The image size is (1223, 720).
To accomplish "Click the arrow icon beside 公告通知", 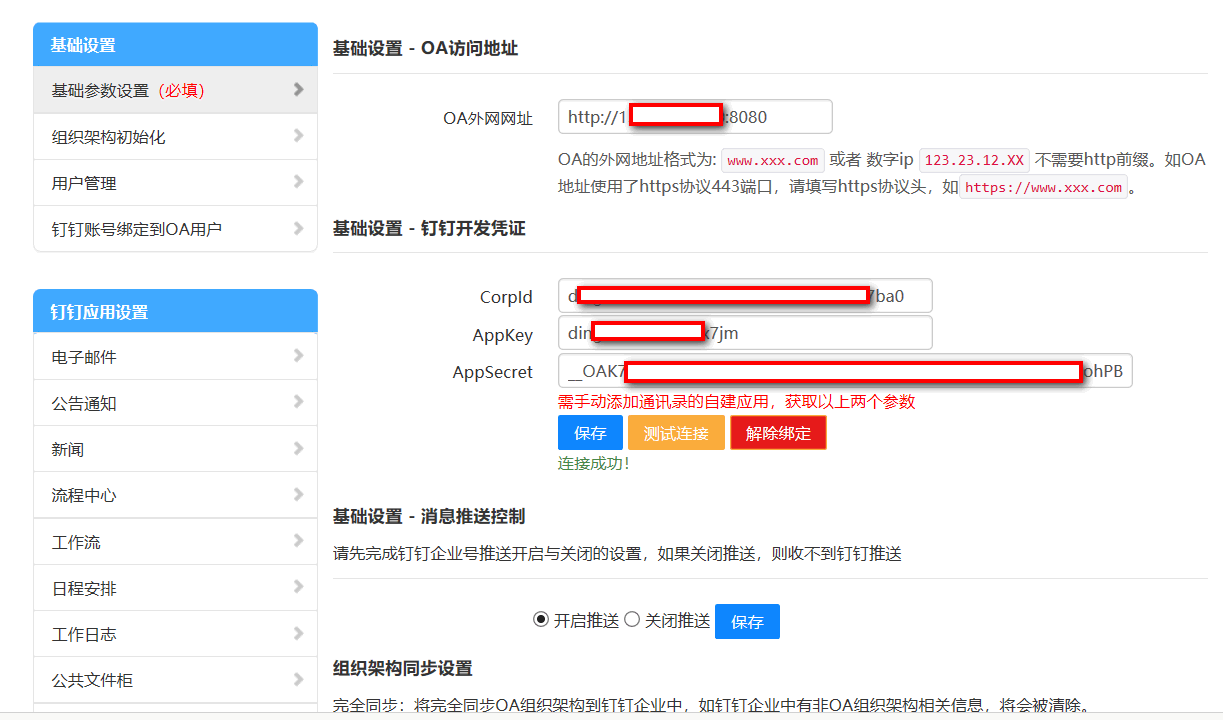I will click(298, 402).
